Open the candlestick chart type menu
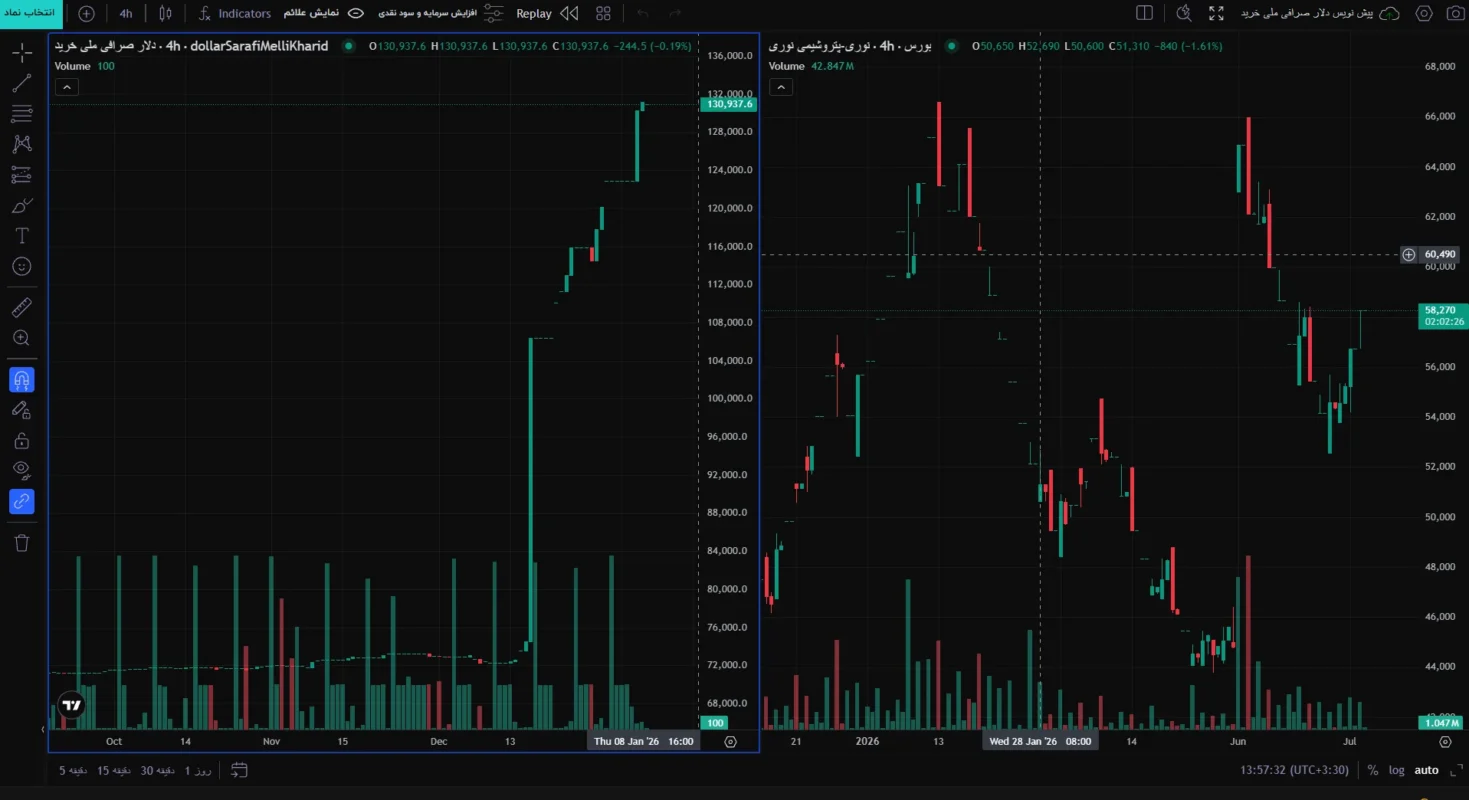 [x=165, y=13]
